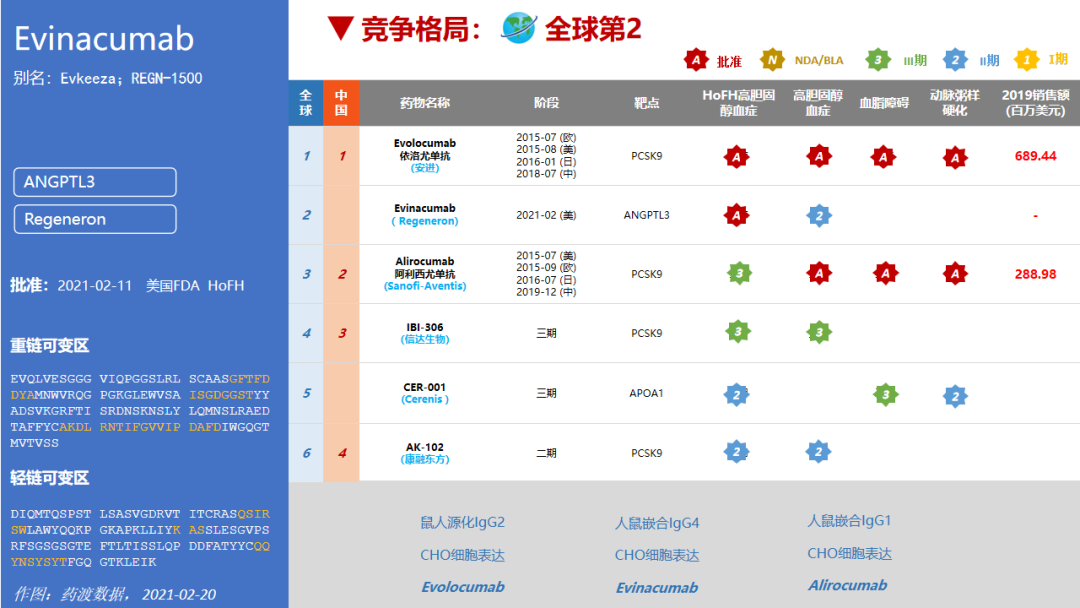Open the Cerenis company link
The width and height of the screenshot is (1080, 608).
[425, 399]
